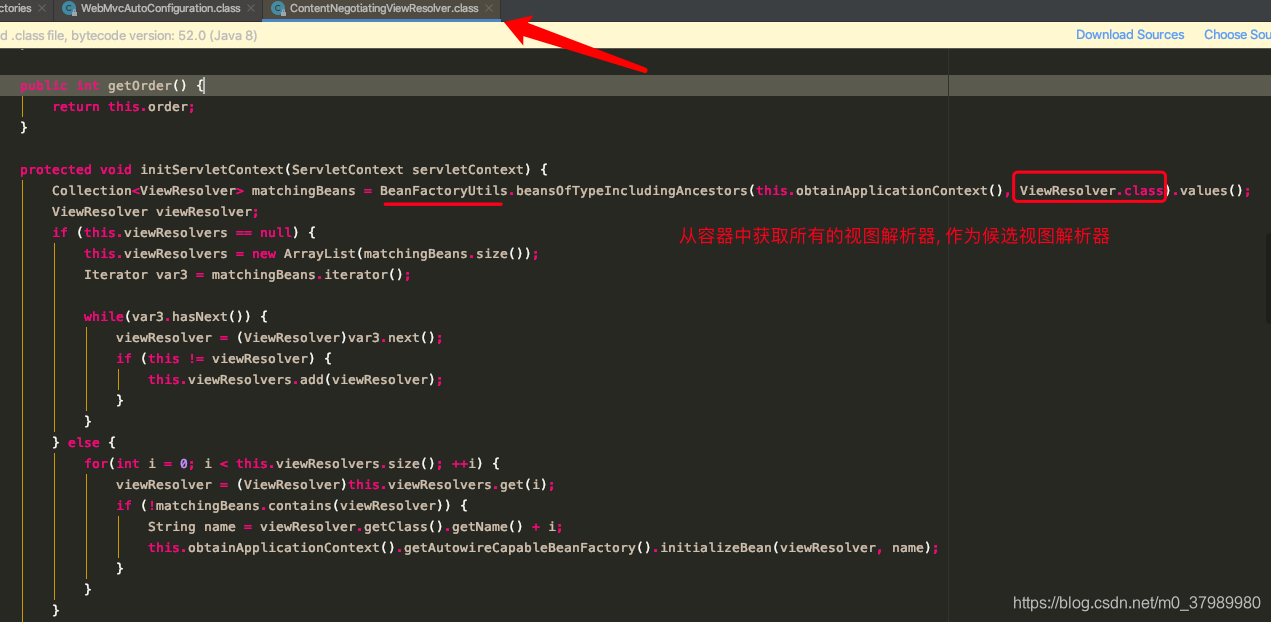Click the getAutowireCapableBeanFactory() call
The width and height of the screenshot is (1271, 622).
pos(528,548)
